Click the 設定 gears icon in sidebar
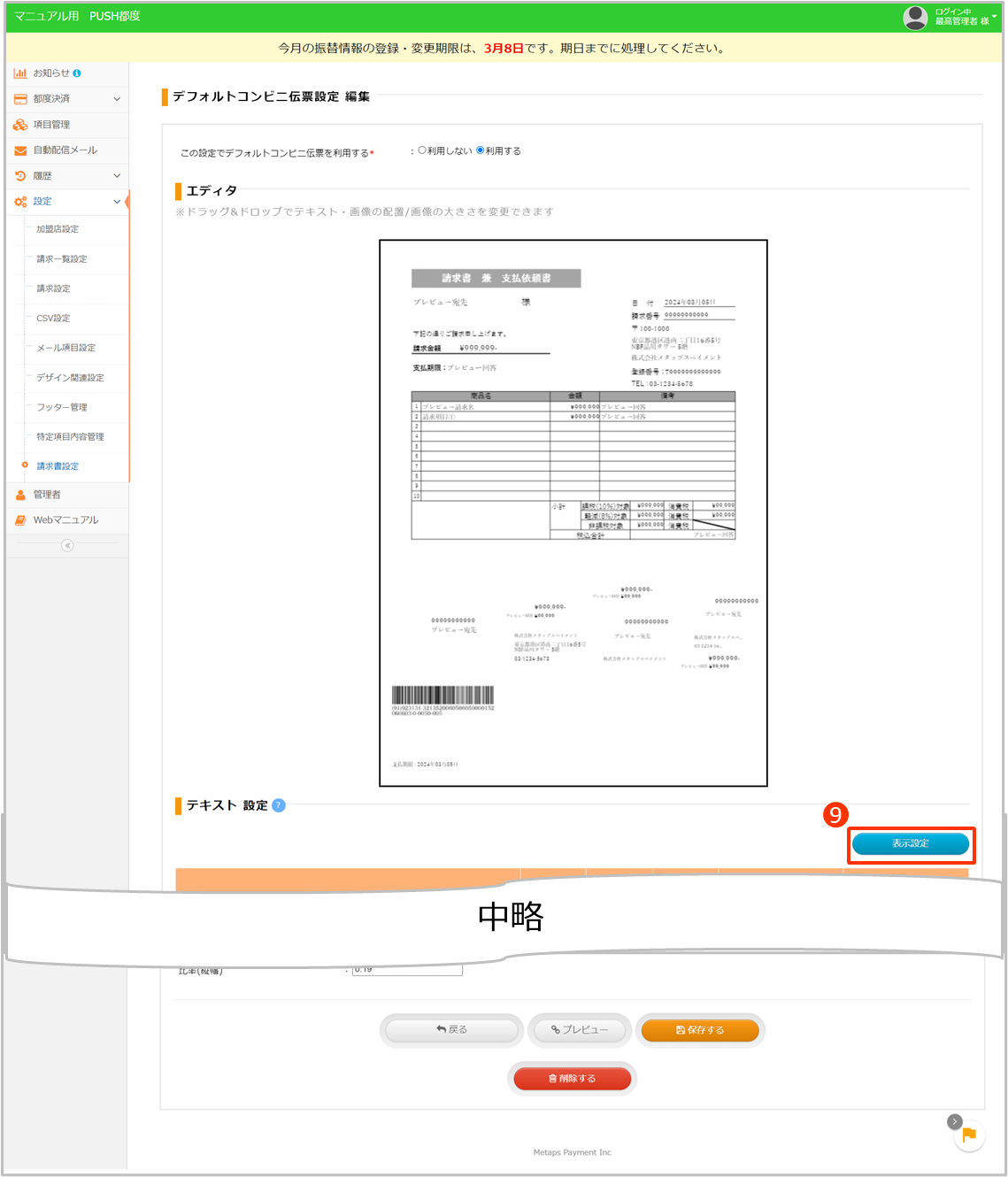Screen dimensions: 1008x1177 click(20, 202)
